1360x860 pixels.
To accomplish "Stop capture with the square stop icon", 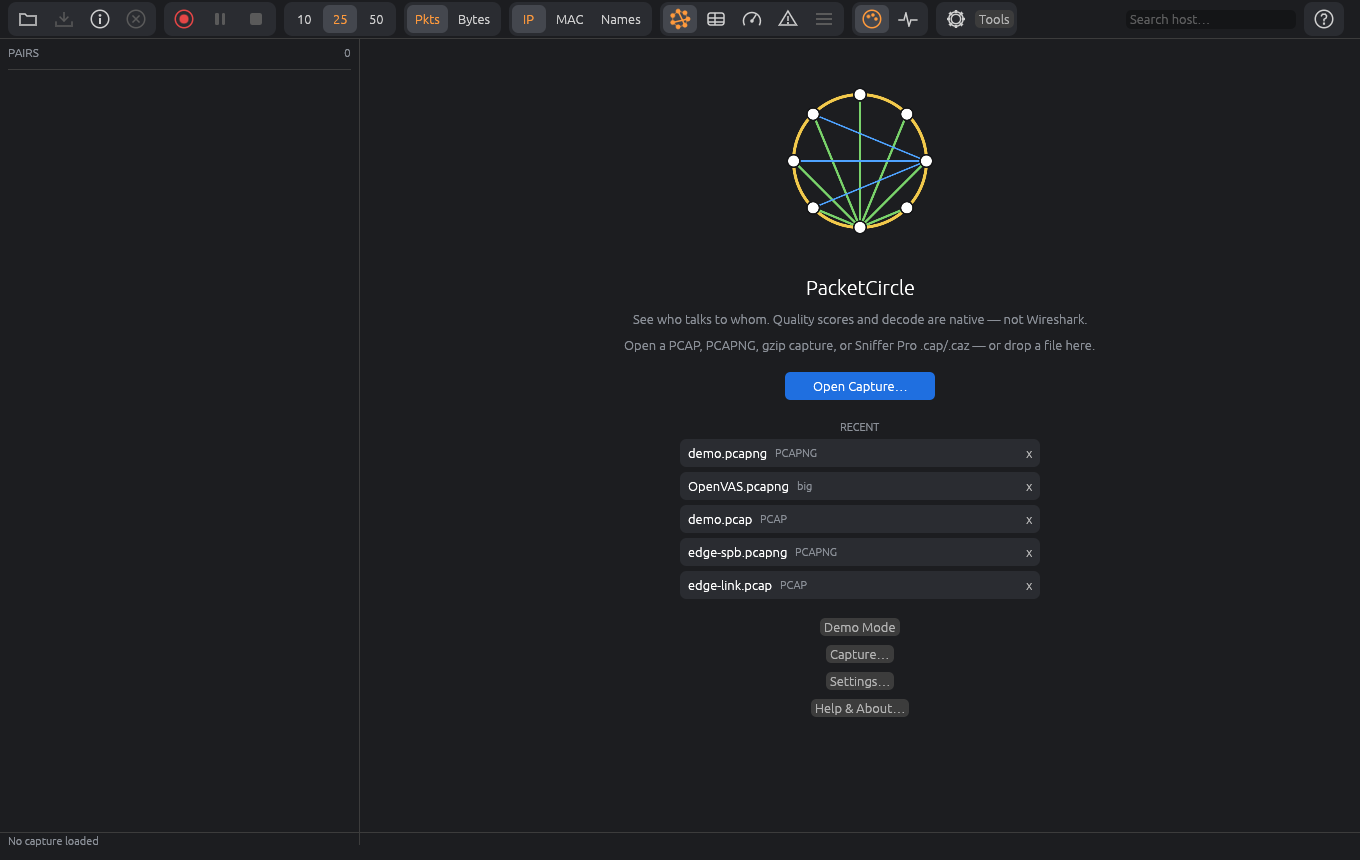I will tap(256, 19).
